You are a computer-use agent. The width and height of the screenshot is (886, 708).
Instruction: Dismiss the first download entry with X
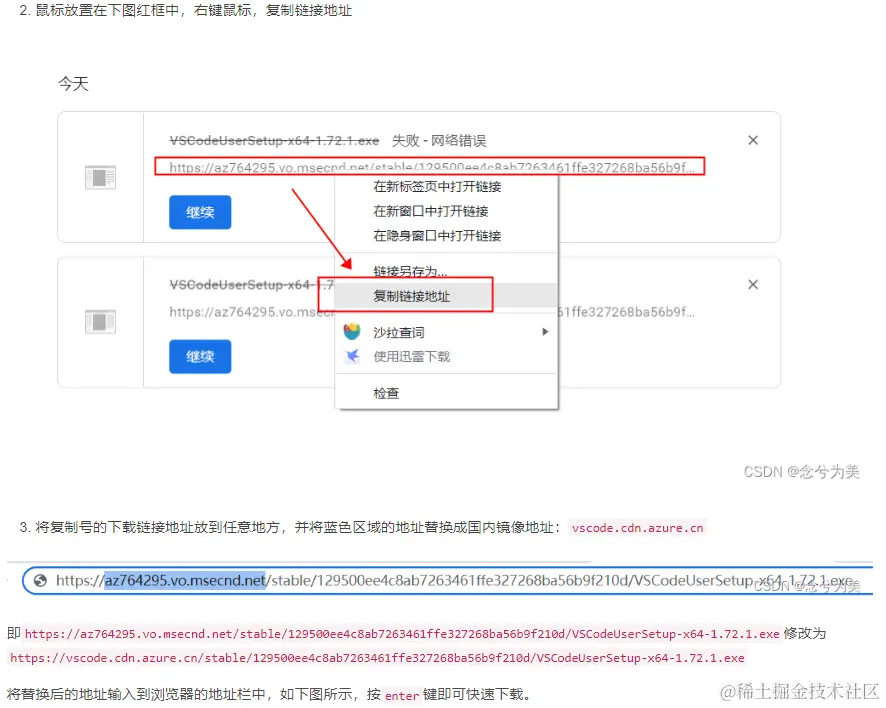tap(753, 140)
